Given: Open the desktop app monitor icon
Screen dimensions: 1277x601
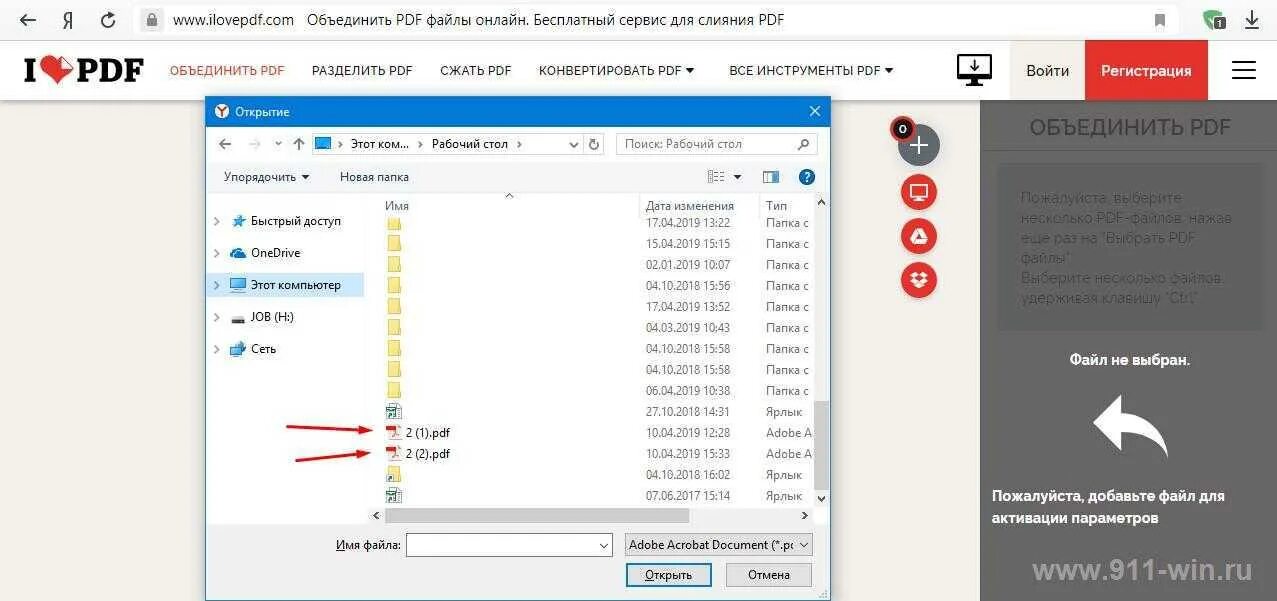Looking at the screenshot, I should point(974,69).
